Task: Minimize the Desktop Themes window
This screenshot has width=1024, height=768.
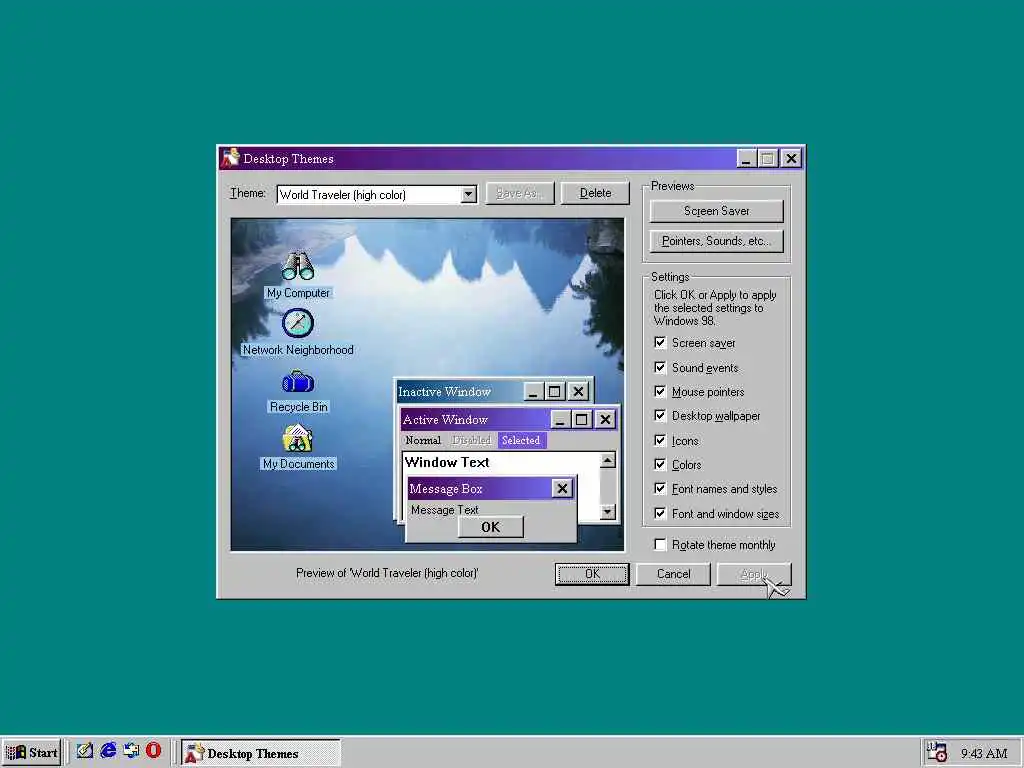Action: tap(746, 158)
